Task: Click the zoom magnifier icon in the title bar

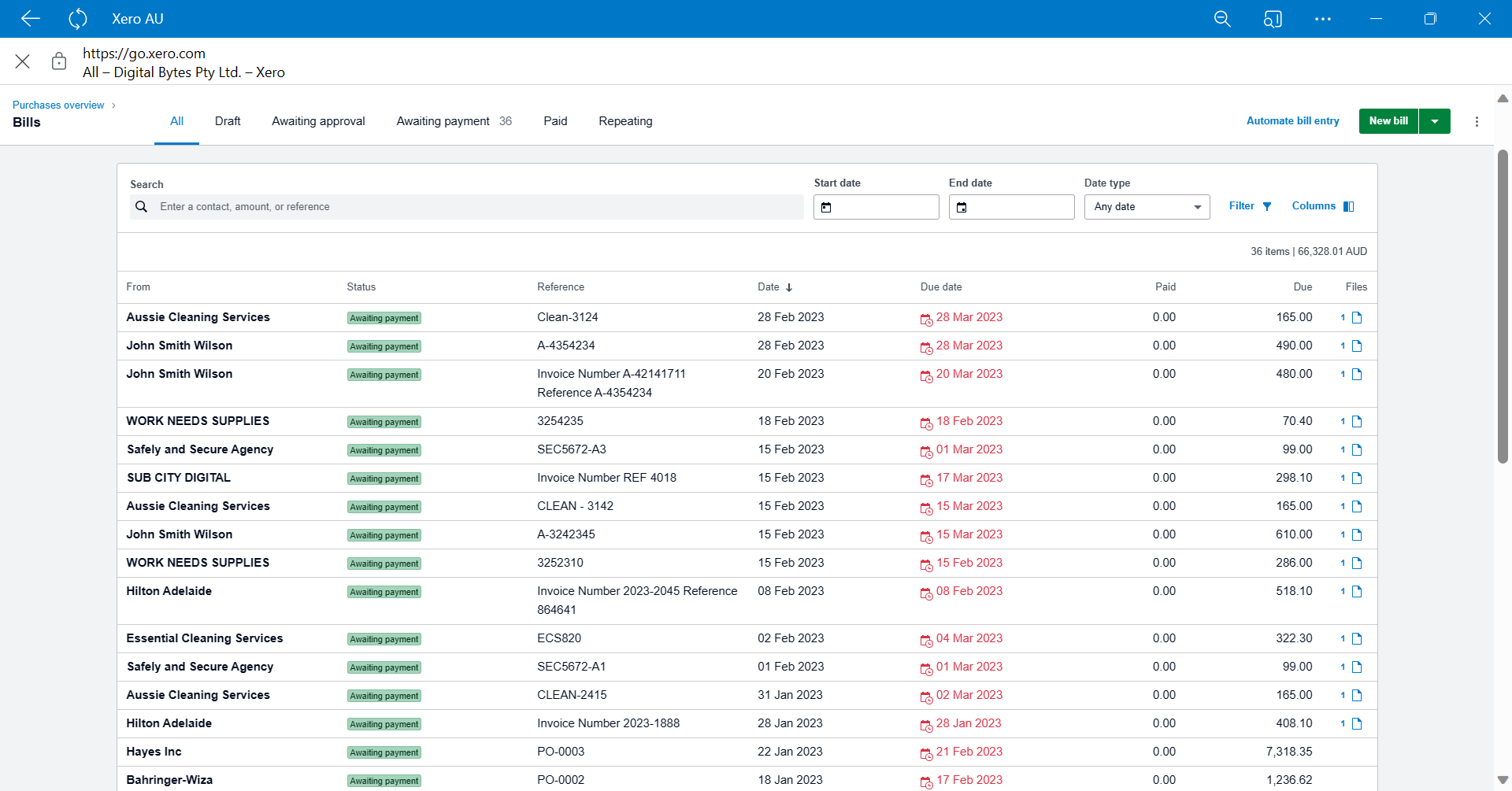Action: [x=1222, y=19]
